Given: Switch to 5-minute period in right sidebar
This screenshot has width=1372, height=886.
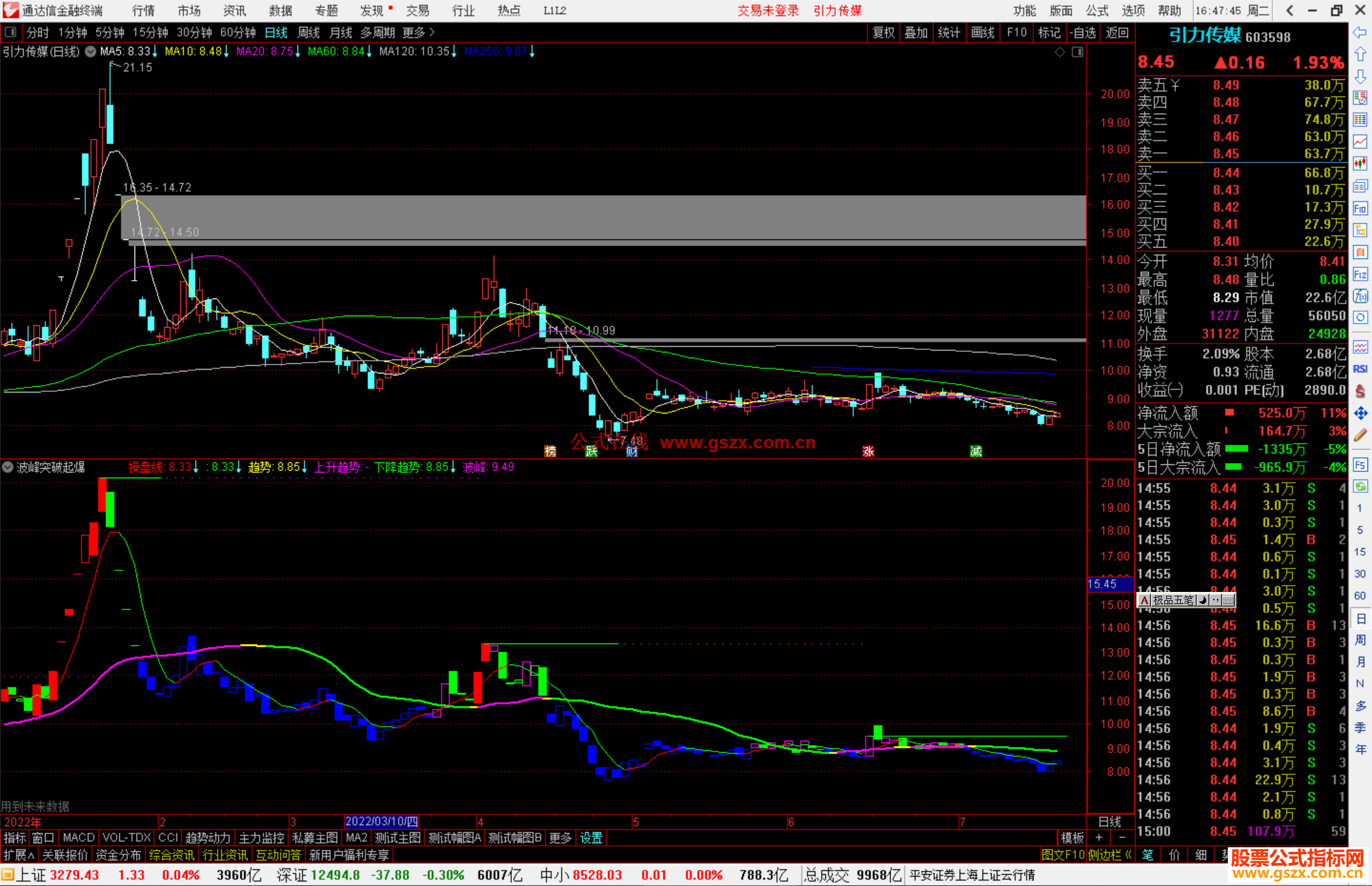Looking at the screenshot, I should (x=1359, y=530).
